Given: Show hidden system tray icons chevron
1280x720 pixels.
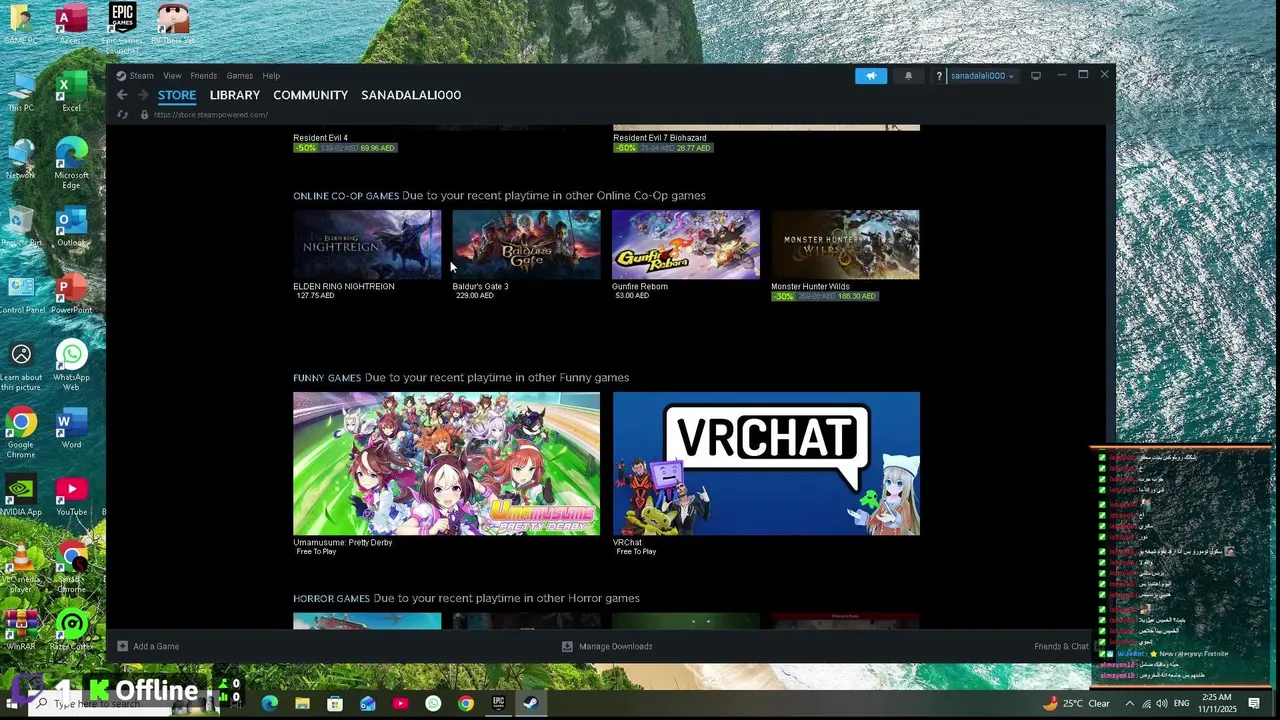Looking at the screenshot, I should click(1129, 704).
